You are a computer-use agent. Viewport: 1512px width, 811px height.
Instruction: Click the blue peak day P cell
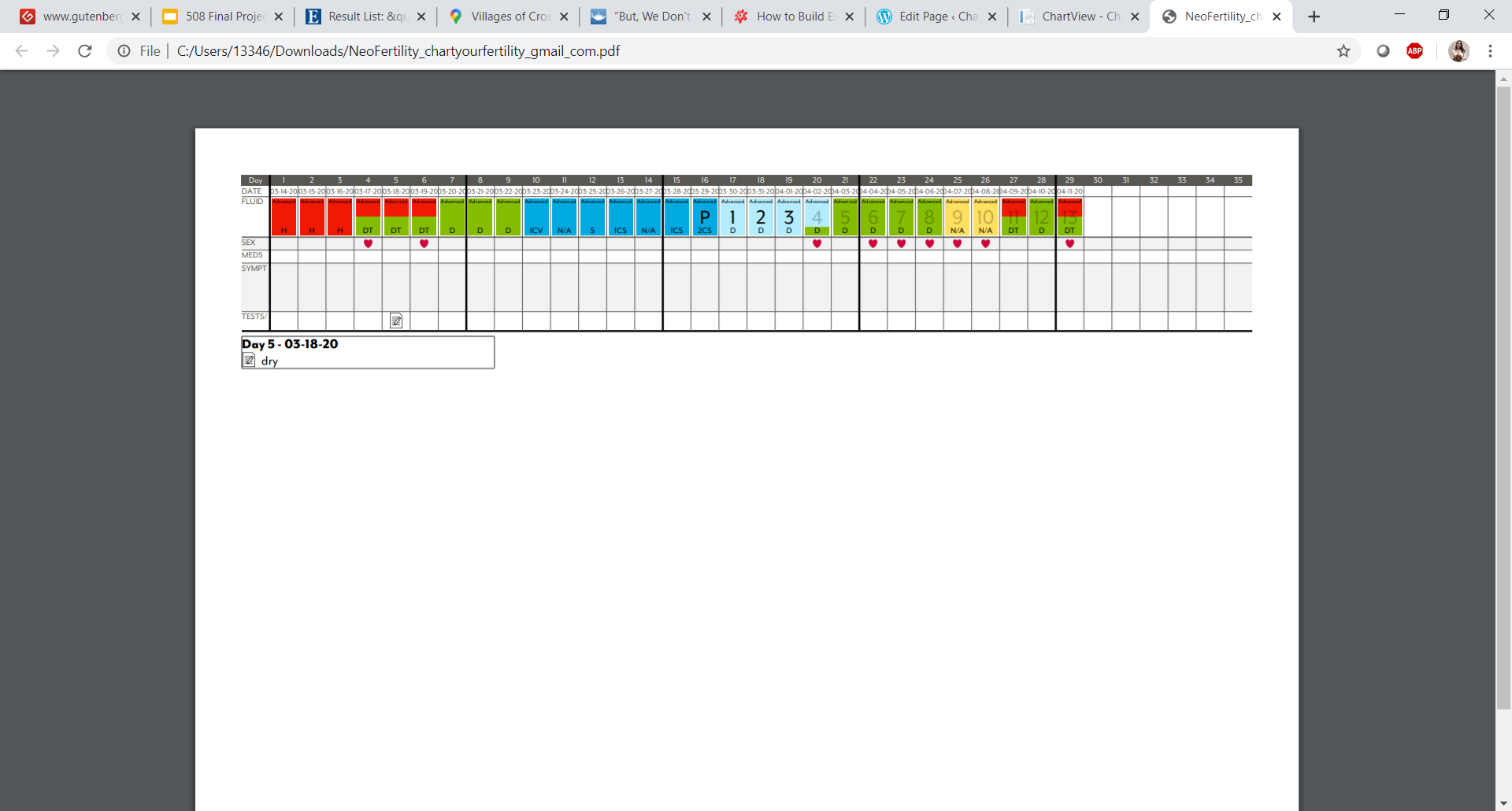click(705, 217)
